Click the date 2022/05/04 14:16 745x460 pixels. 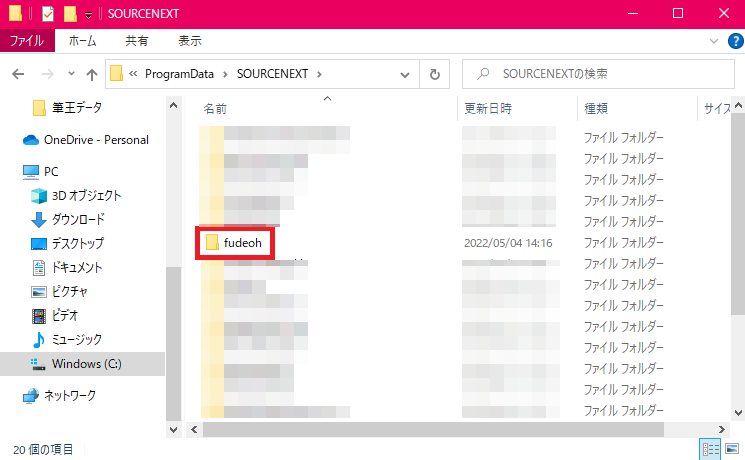pos(508,243)
